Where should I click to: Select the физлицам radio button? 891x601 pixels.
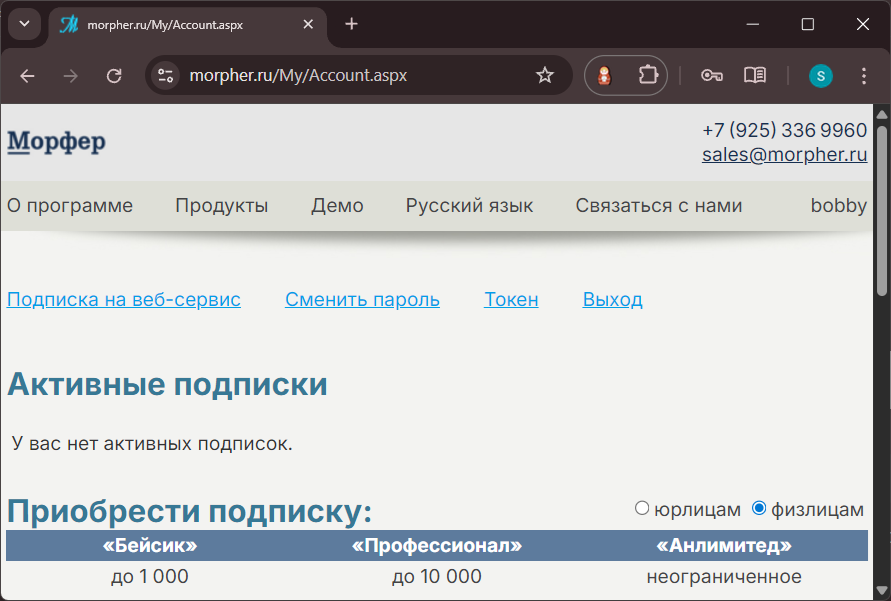759,509
